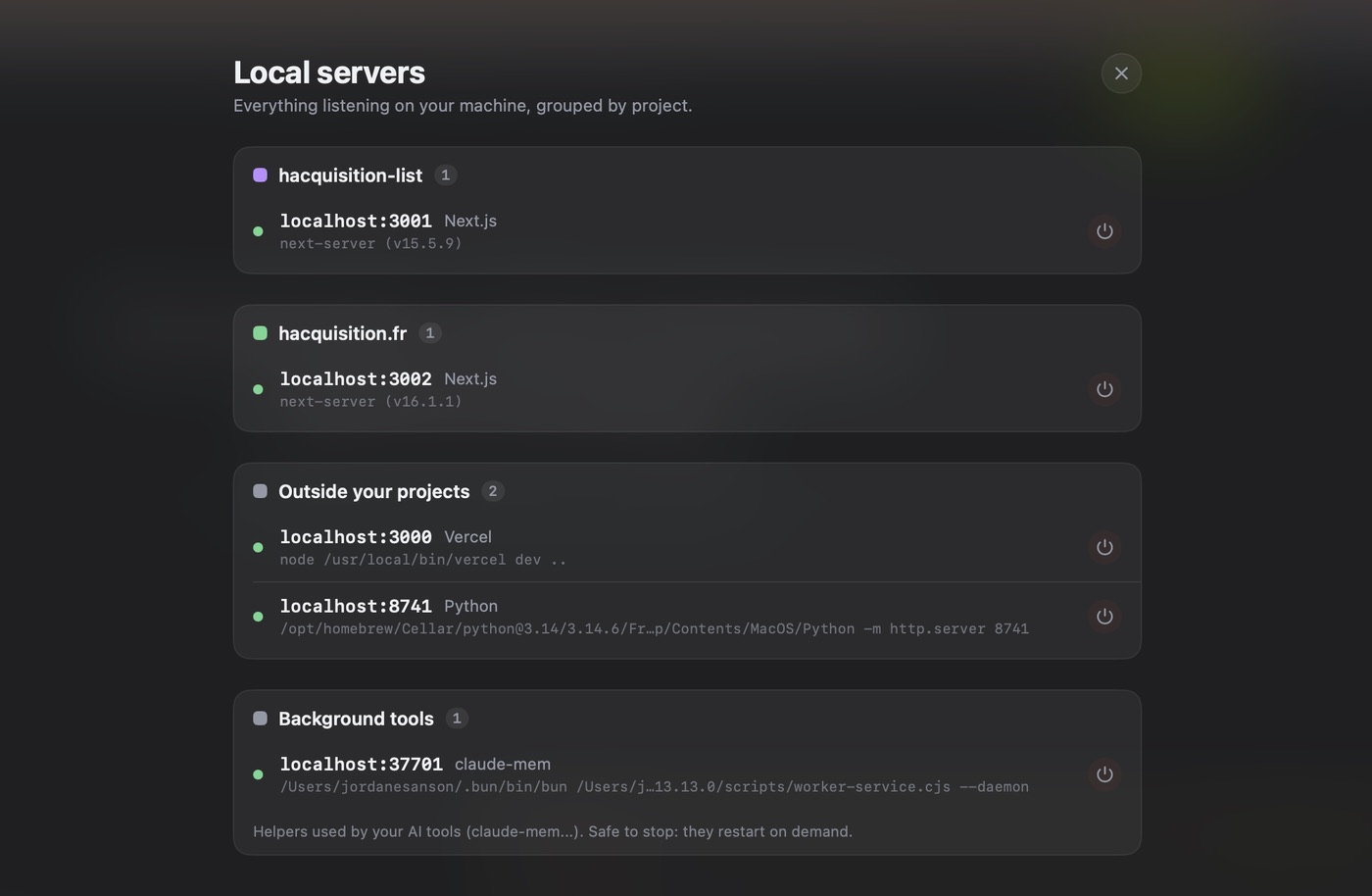Click the gray Outside your projects swatch
The height and width of the screenshot is (896, 1372).
(260, 491)
